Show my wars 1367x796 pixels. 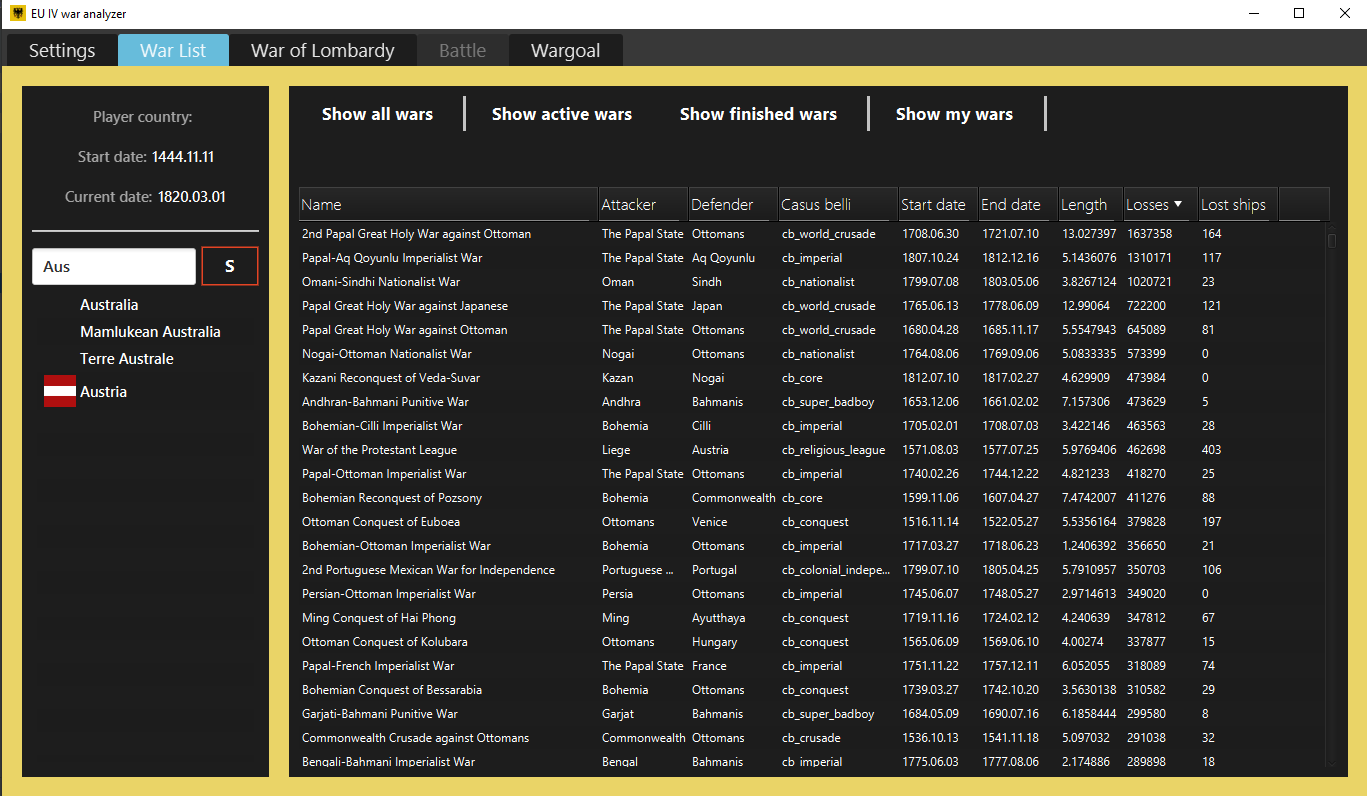954,114
